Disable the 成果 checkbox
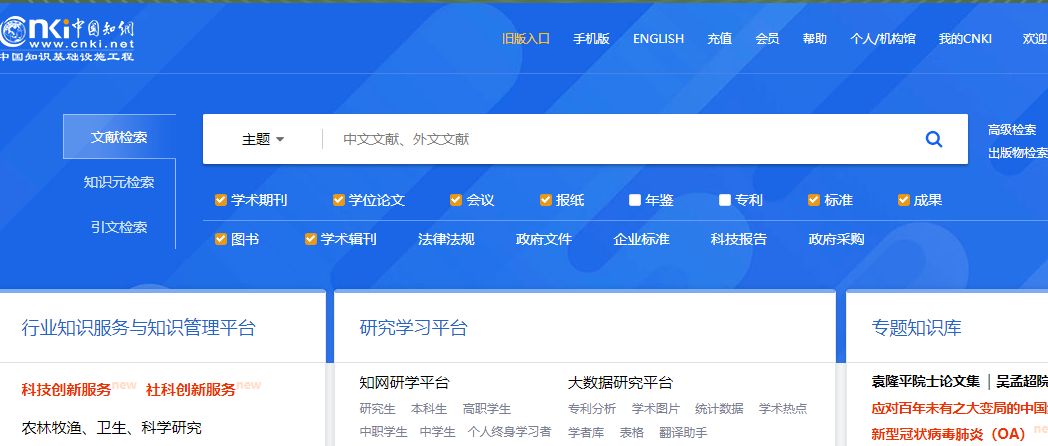This screenshot has width=1048, height=446. click(903, 200)
